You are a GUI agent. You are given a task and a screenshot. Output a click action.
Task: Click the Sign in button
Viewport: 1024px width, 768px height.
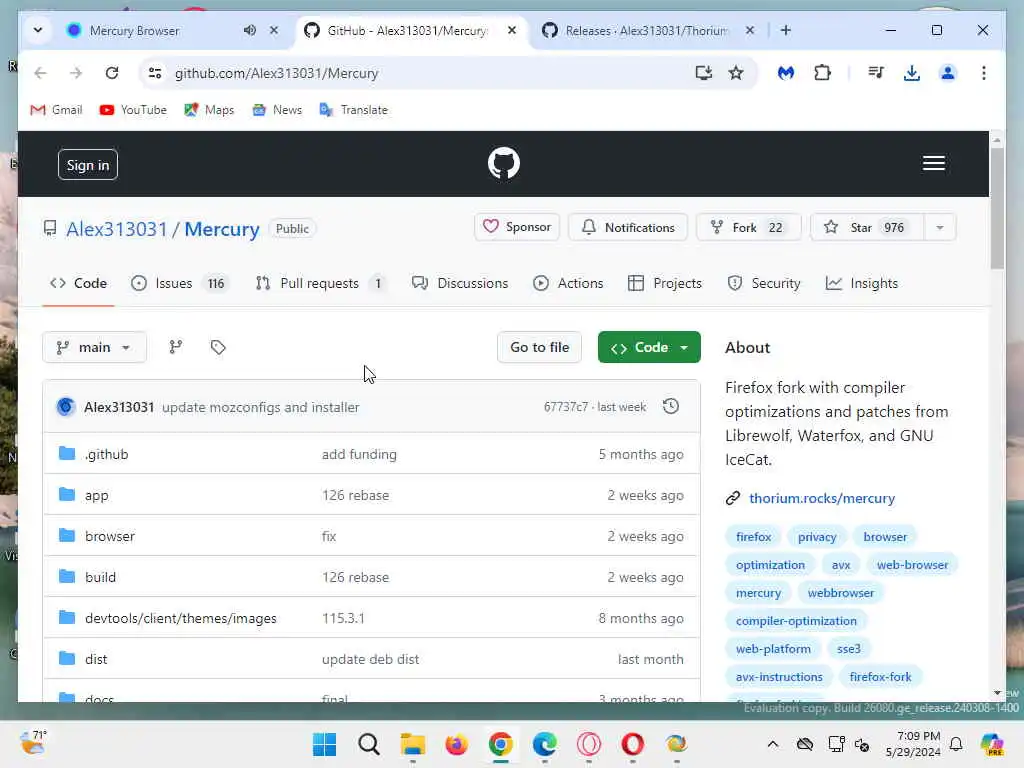pyautogui.click(x=88, y=165)
